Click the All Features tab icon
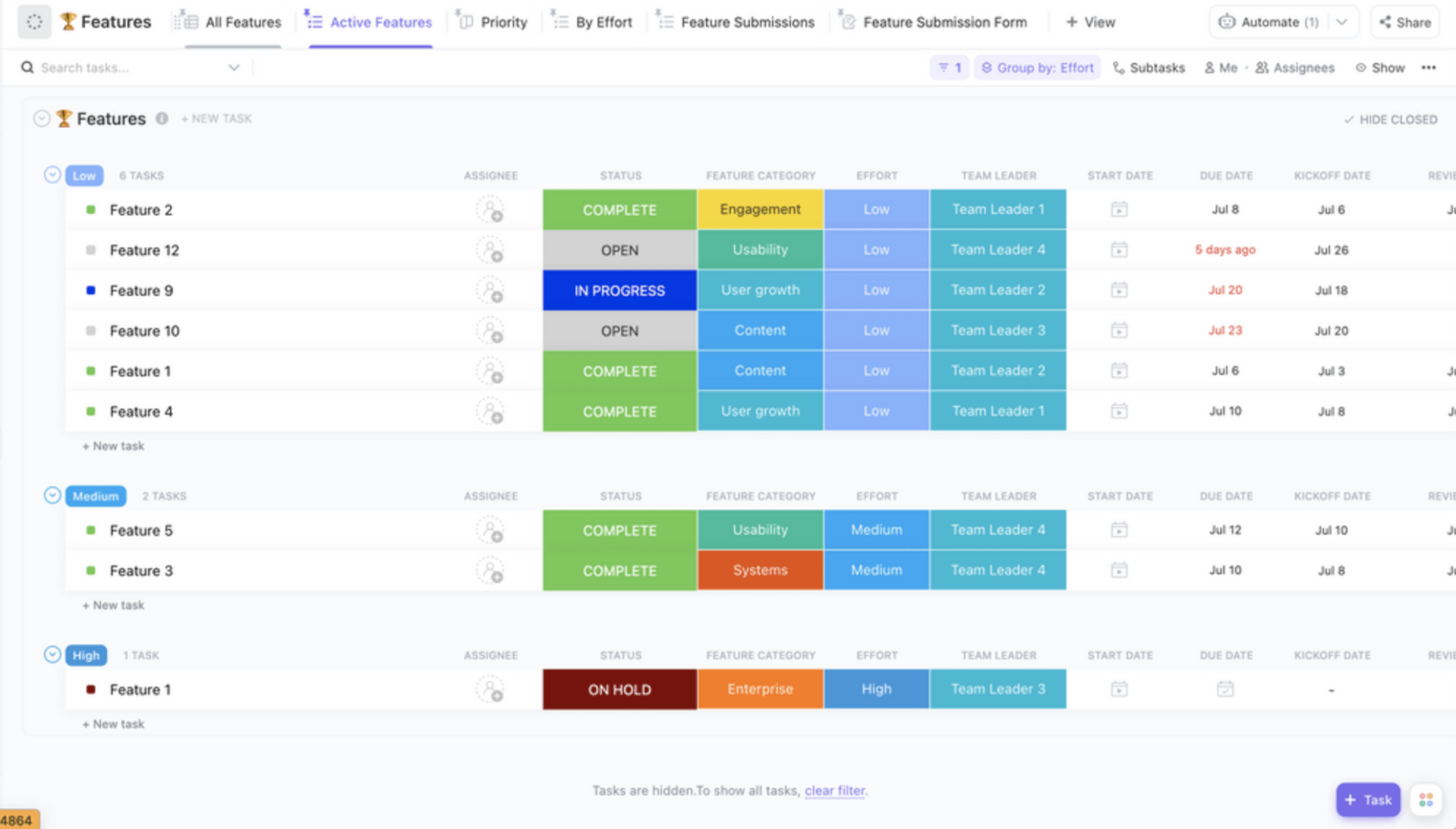Viewport: 1456px width, 829px height. (x=186, y=20)
